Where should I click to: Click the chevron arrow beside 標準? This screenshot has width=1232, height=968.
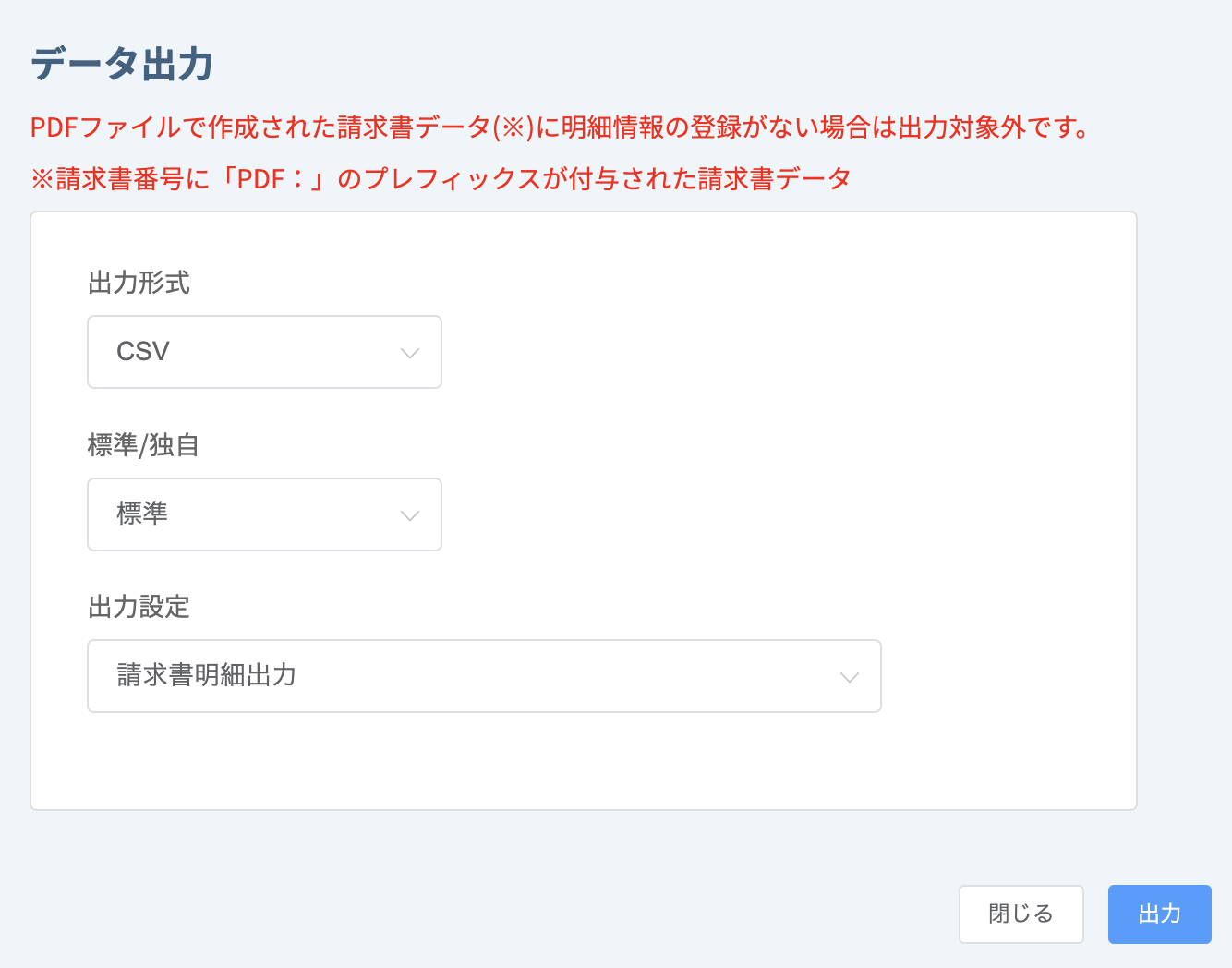pos(410,515)
